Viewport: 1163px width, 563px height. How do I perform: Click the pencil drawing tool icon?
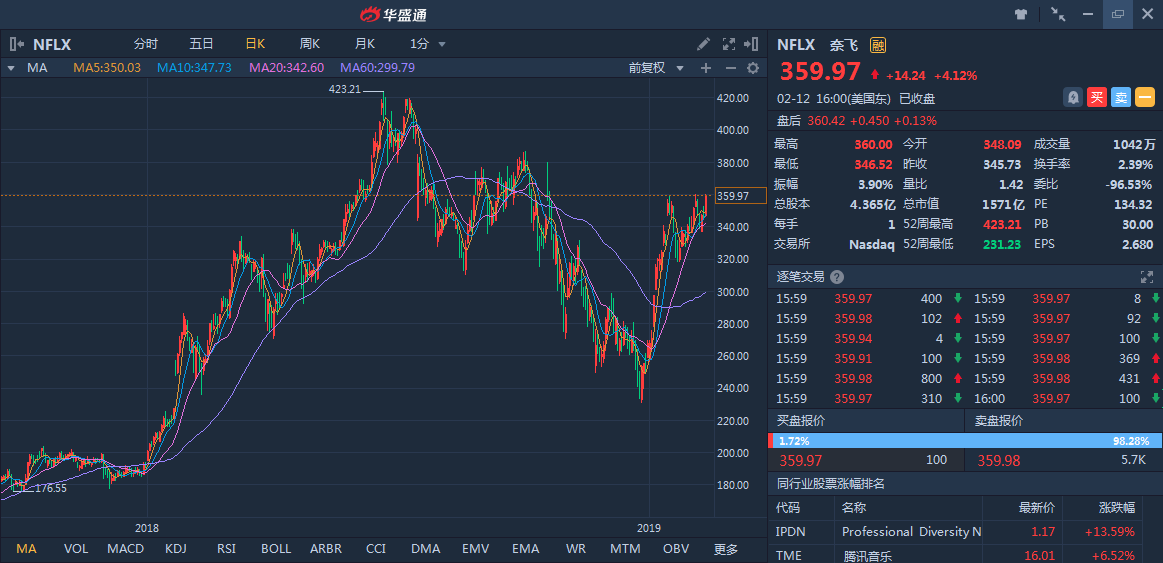(704, 44)
